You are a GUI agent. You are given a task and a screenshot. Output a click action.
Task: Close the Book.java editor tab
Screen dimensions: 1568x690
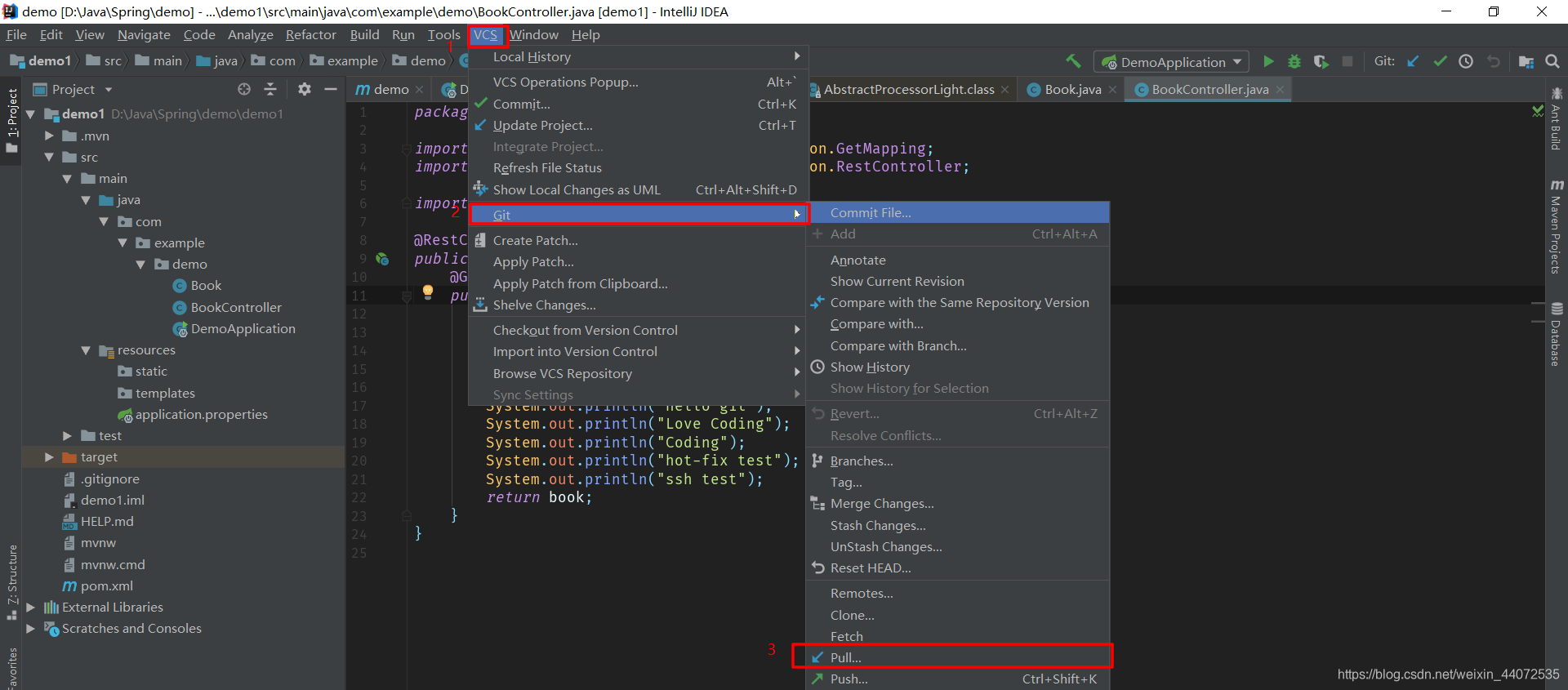coord(1112,90)
